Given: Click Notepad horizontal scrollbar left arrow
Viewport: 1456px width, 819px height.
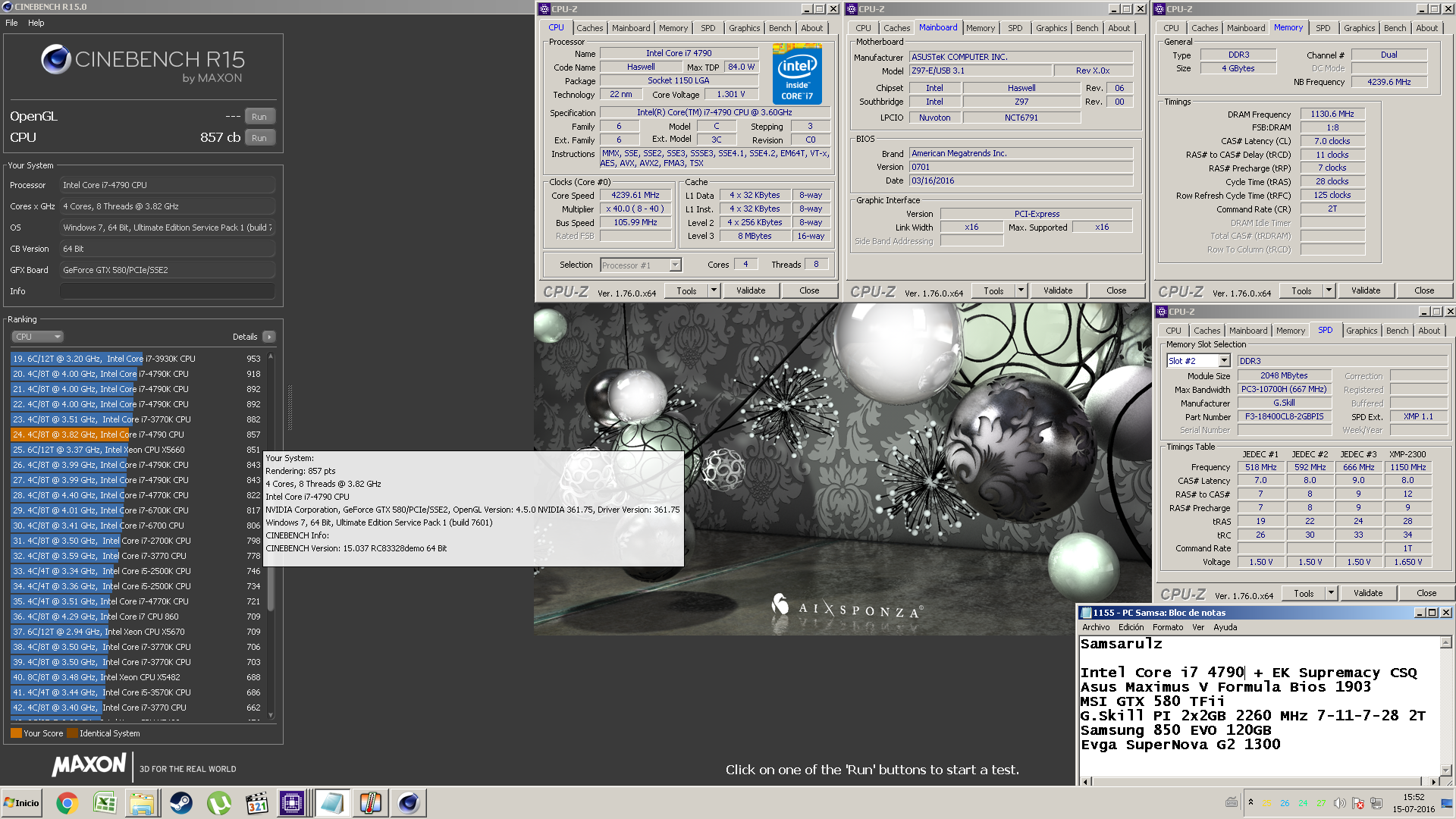Looking at the screenshot, I should click(x=1086, y=781).
